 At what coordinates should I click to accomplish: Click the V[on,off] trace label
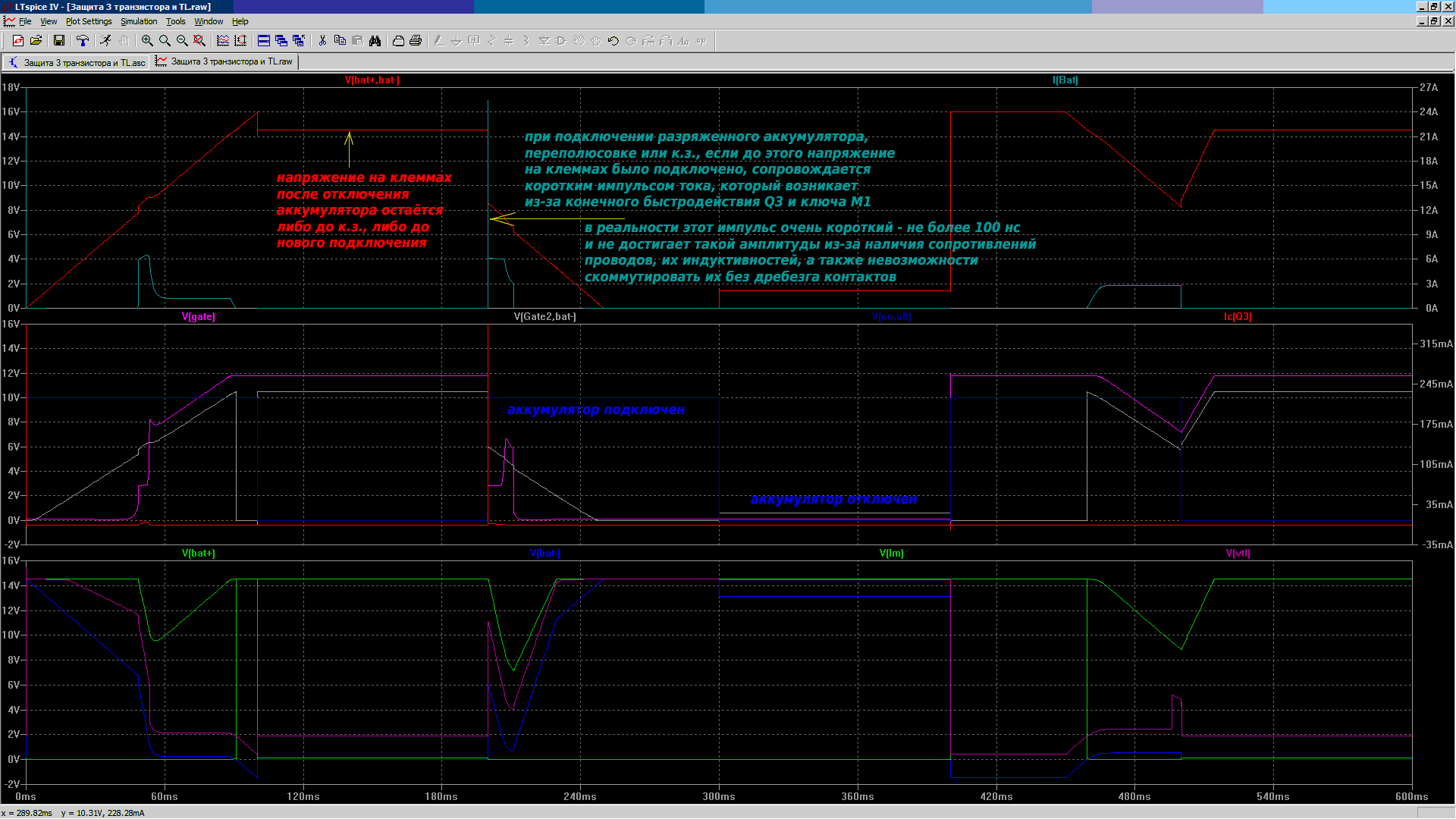point(891,316)
